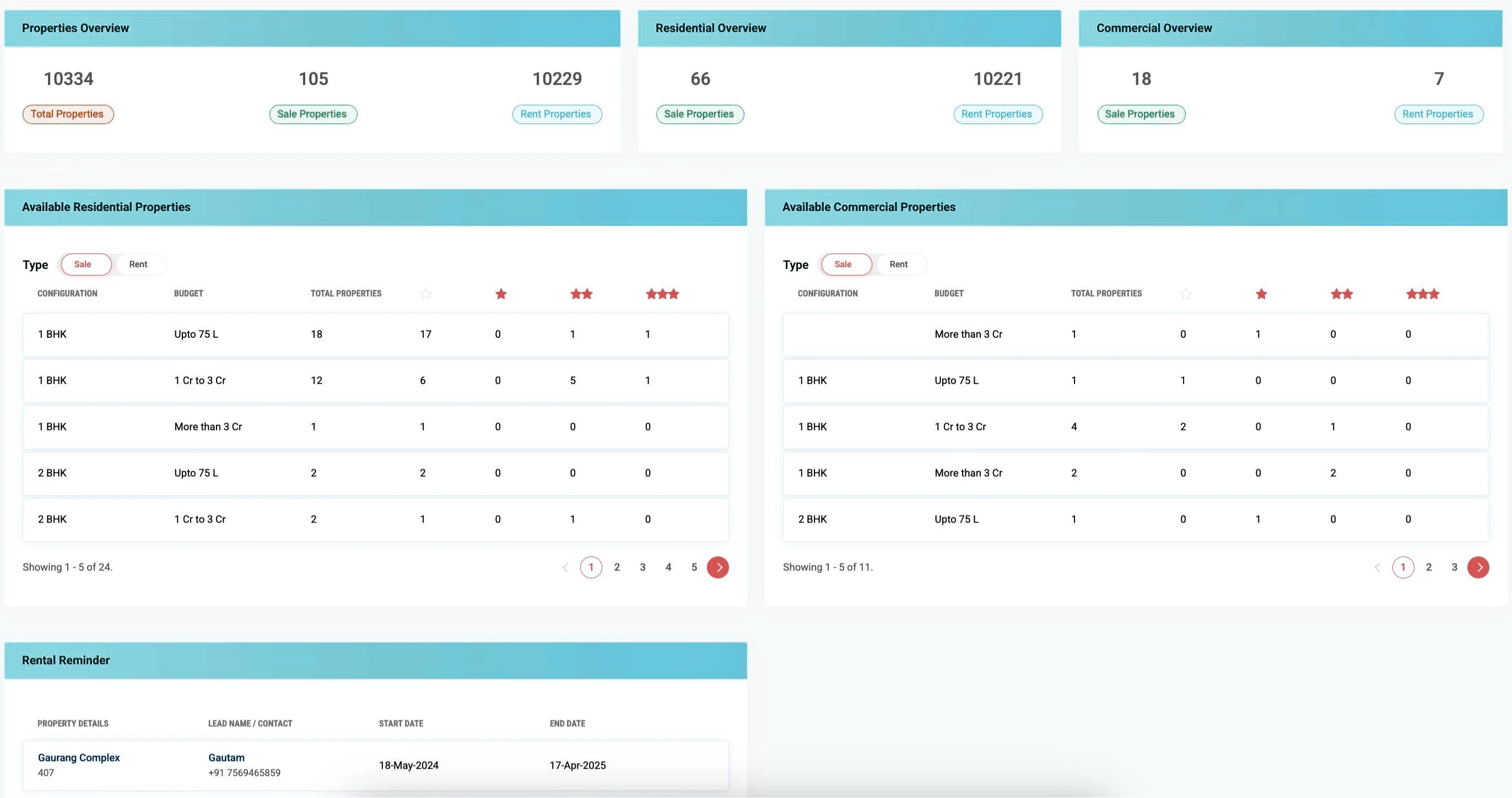Click the 105 sale properties count
Viewport: 1512px width, 798px height.
314,79
